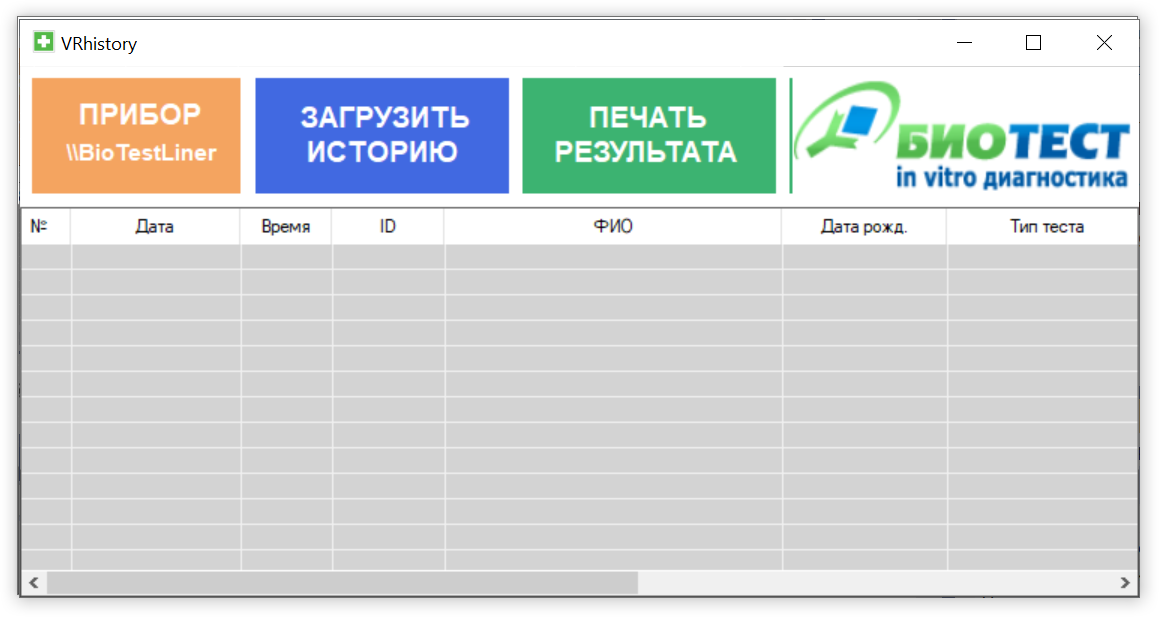1159x617 pixels.
Task: Close the VRhistory window
Action: 1104,43
